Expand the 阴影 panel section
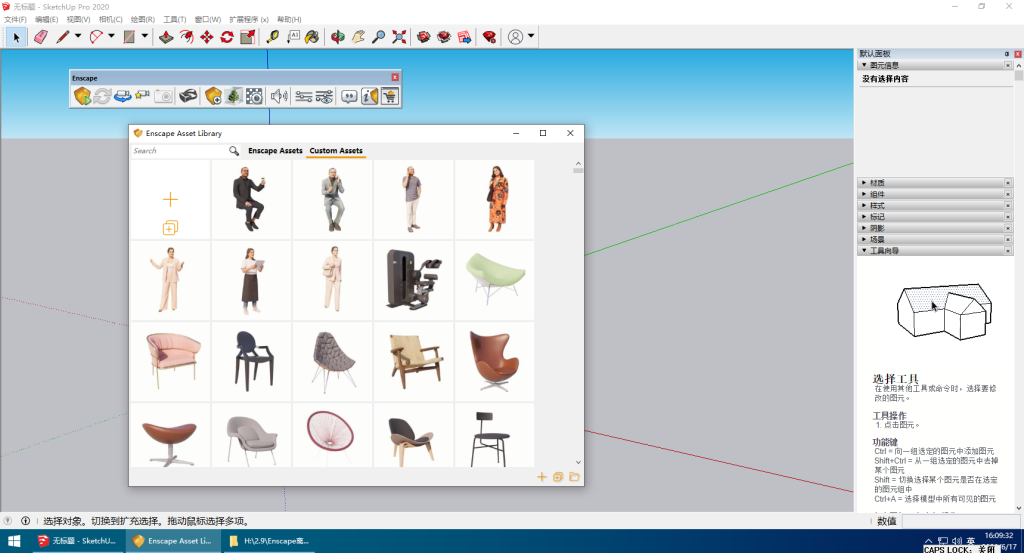The height and width of the screenshot is (553, 1024). 877,228
